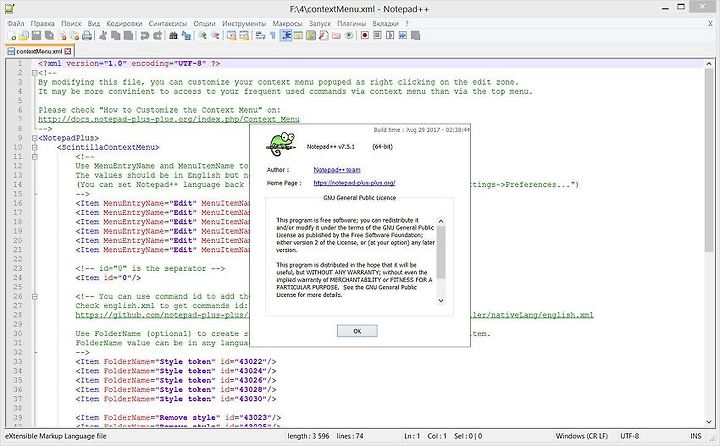Save the recorded macro icon
Screen dimensions: 720x446
point(416,35)
